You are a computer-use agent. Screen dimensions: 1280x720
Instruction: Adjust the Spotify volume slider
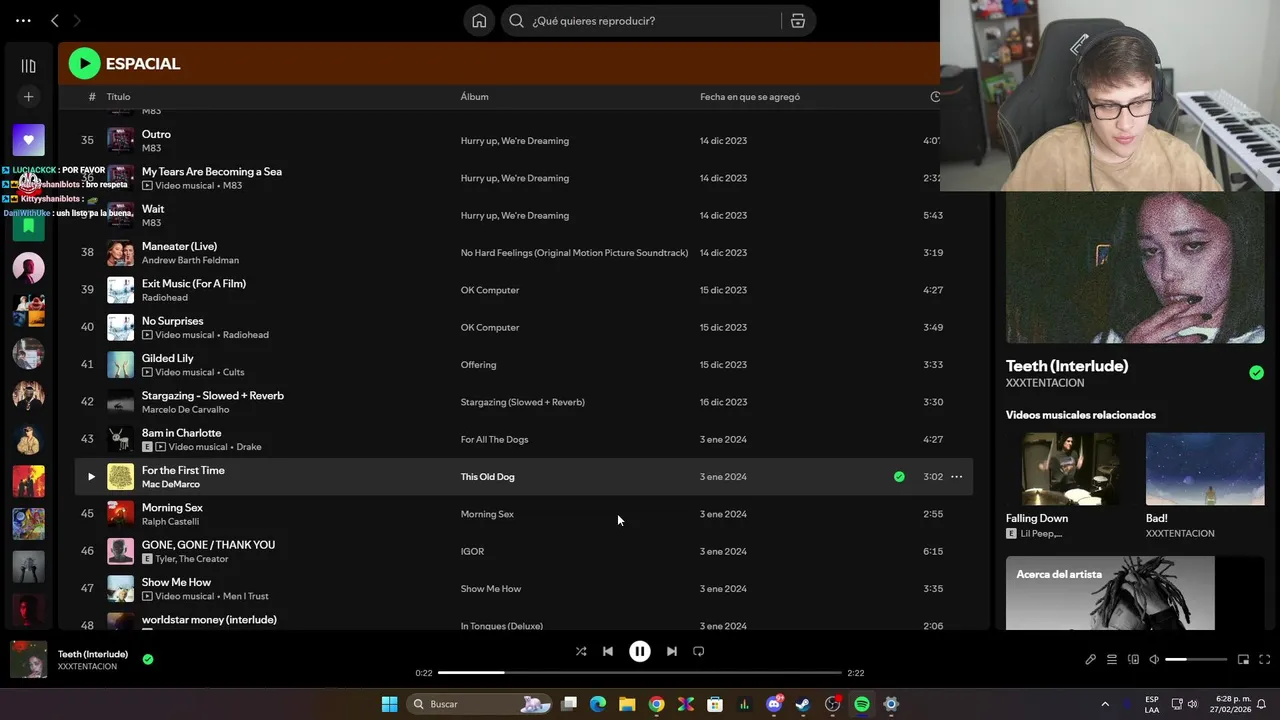point(1196,660)
